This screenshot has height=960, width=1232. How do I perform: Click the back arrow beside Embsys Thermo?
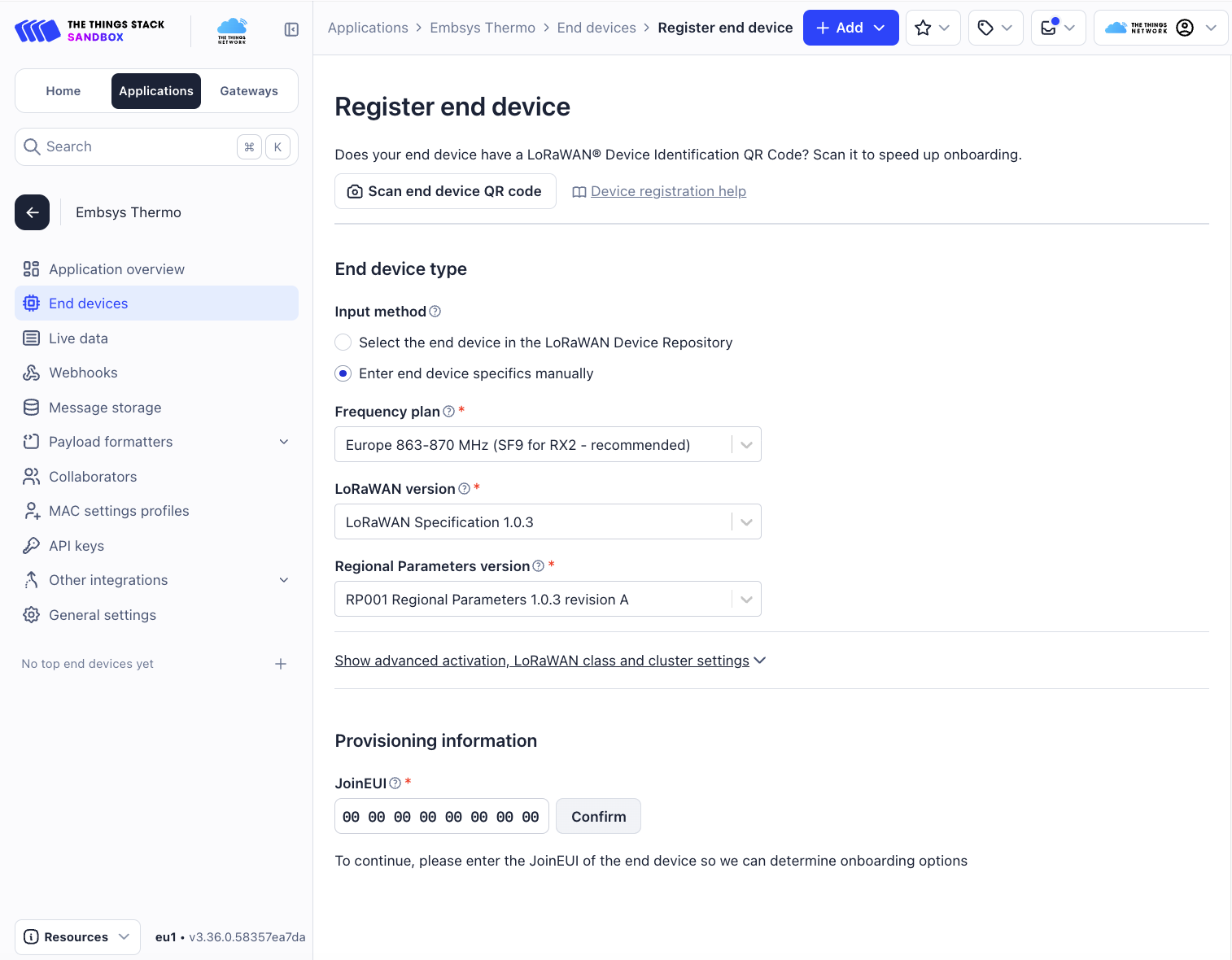click(x=33, y=212)
